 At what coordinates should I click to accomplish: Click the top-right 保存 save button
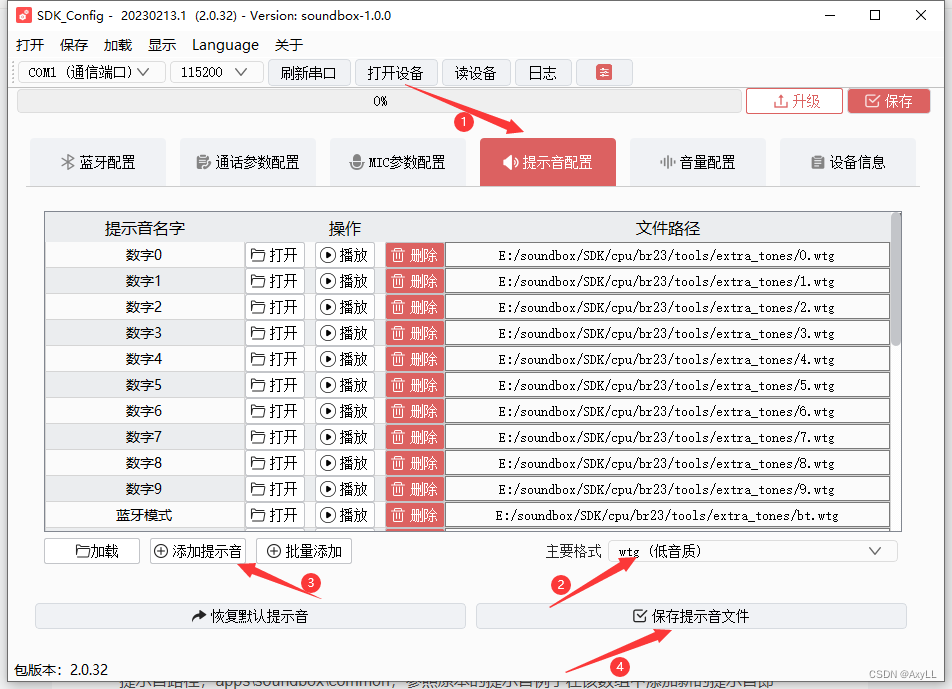pos(888,100)
